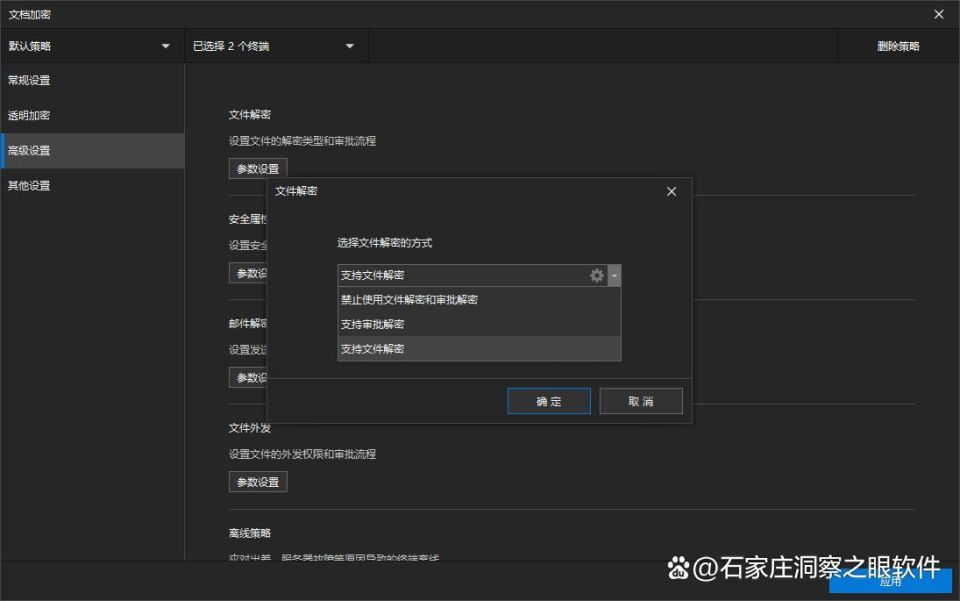This screenshot has width=960, height=601.
Task: Click the text 设置文件的解密类型和审批流程
Action: (x=302, y=141)
